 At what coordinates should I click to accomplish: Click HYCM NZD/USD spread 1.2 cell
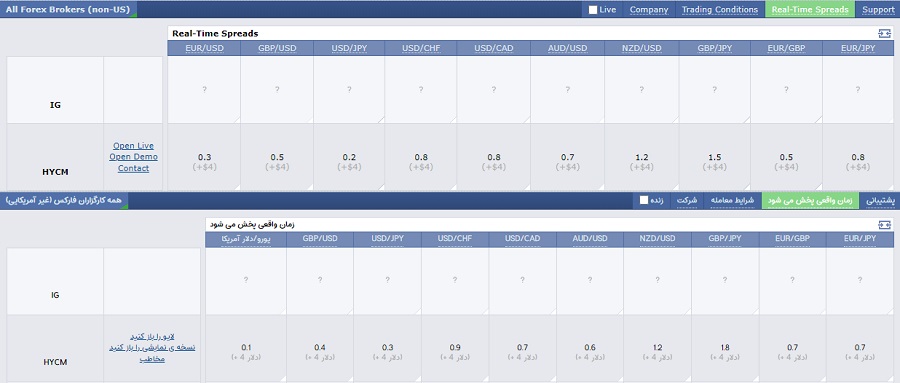click(x=642, y=157)
